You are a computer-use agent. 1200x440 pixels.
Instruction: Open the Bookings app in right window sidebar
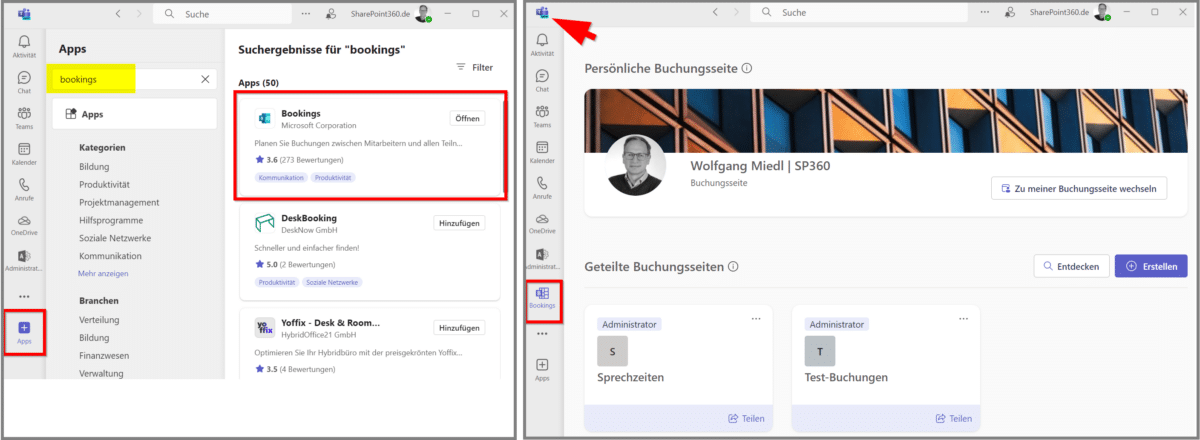(x=542, y=299)
